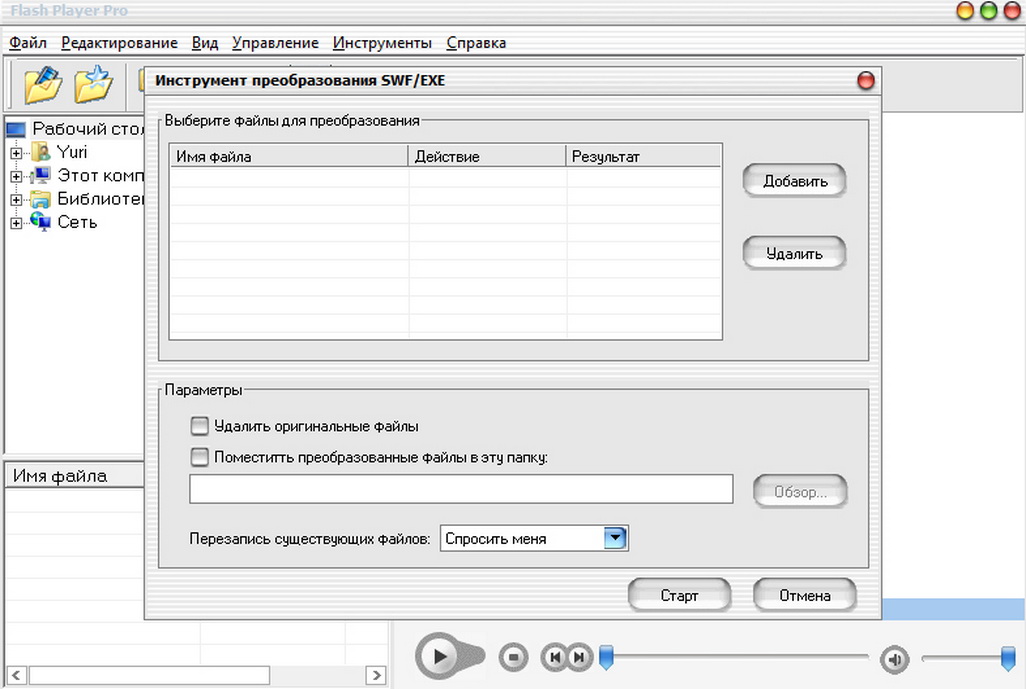Click the Этот компьютер computer icon
Screen dimensions: 1026x689
(x=41, y=175)
